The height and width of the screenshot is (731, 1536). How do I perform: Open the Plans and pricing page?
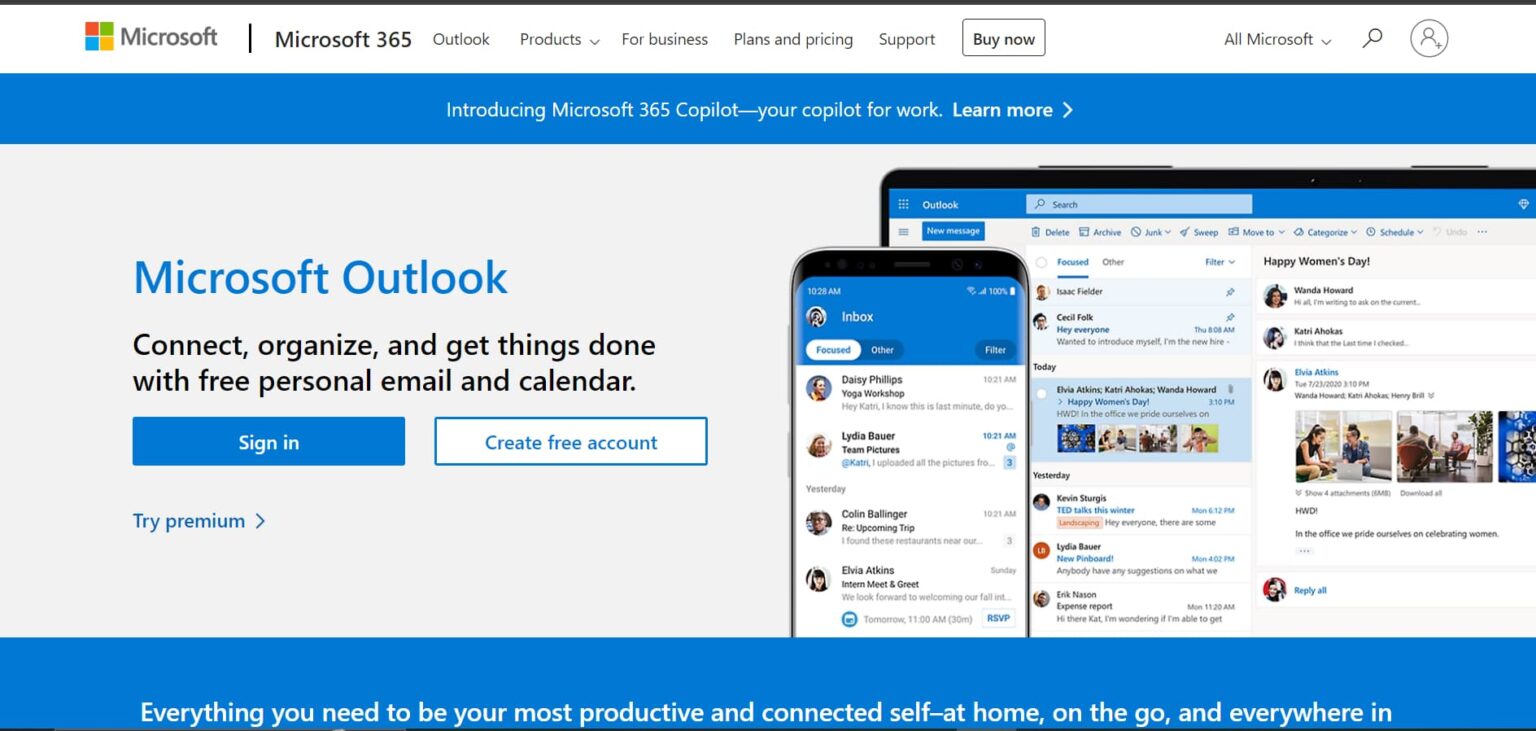[x=792, y=39]
